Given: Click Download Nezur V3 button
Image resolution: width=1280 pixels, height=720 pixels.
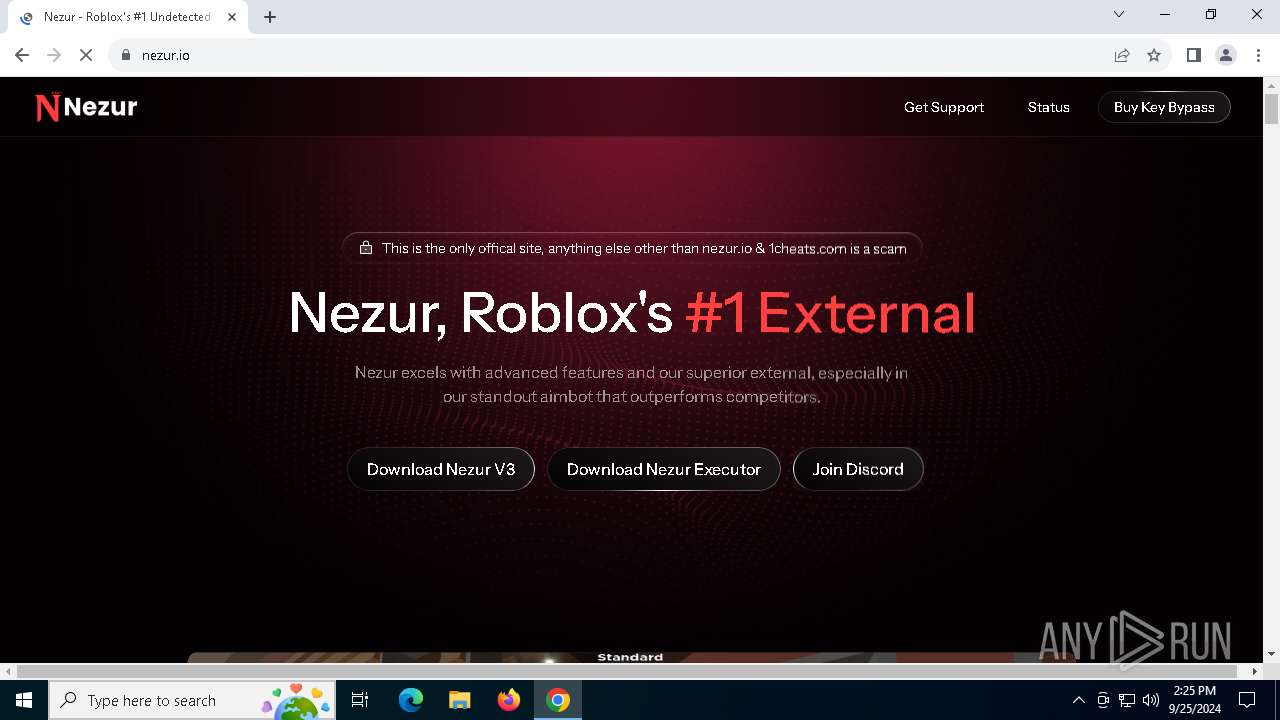Looking at the screenshot, I should 441,469.
